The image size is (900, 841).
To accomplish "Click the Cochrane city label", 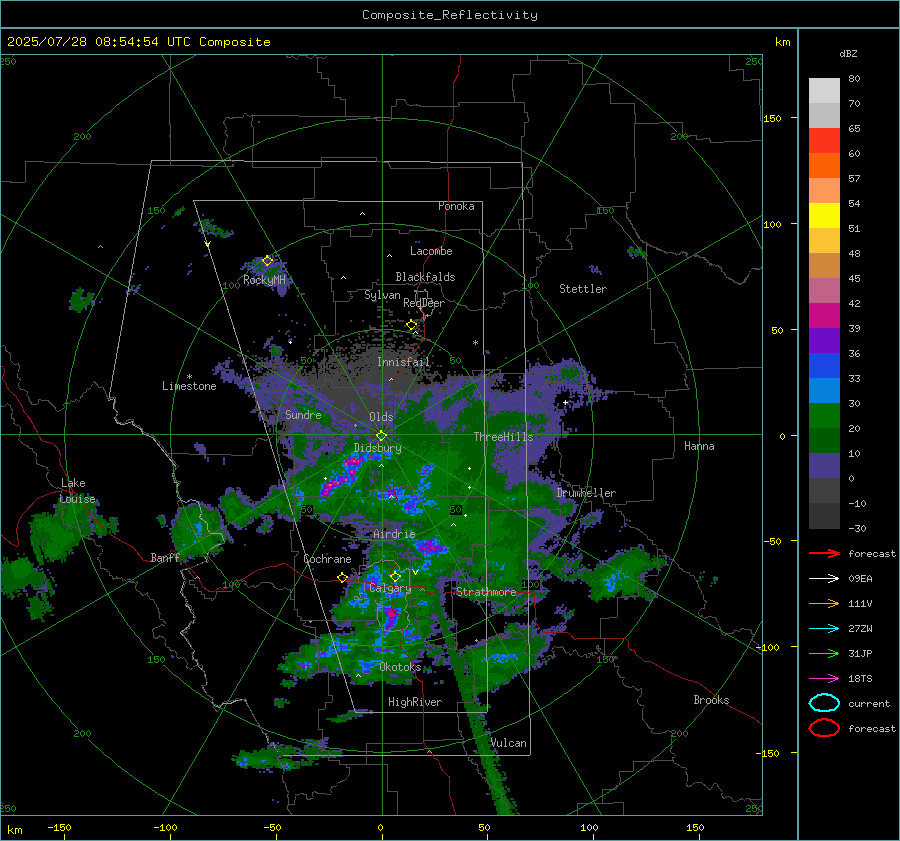I will (x=327, y=559).
